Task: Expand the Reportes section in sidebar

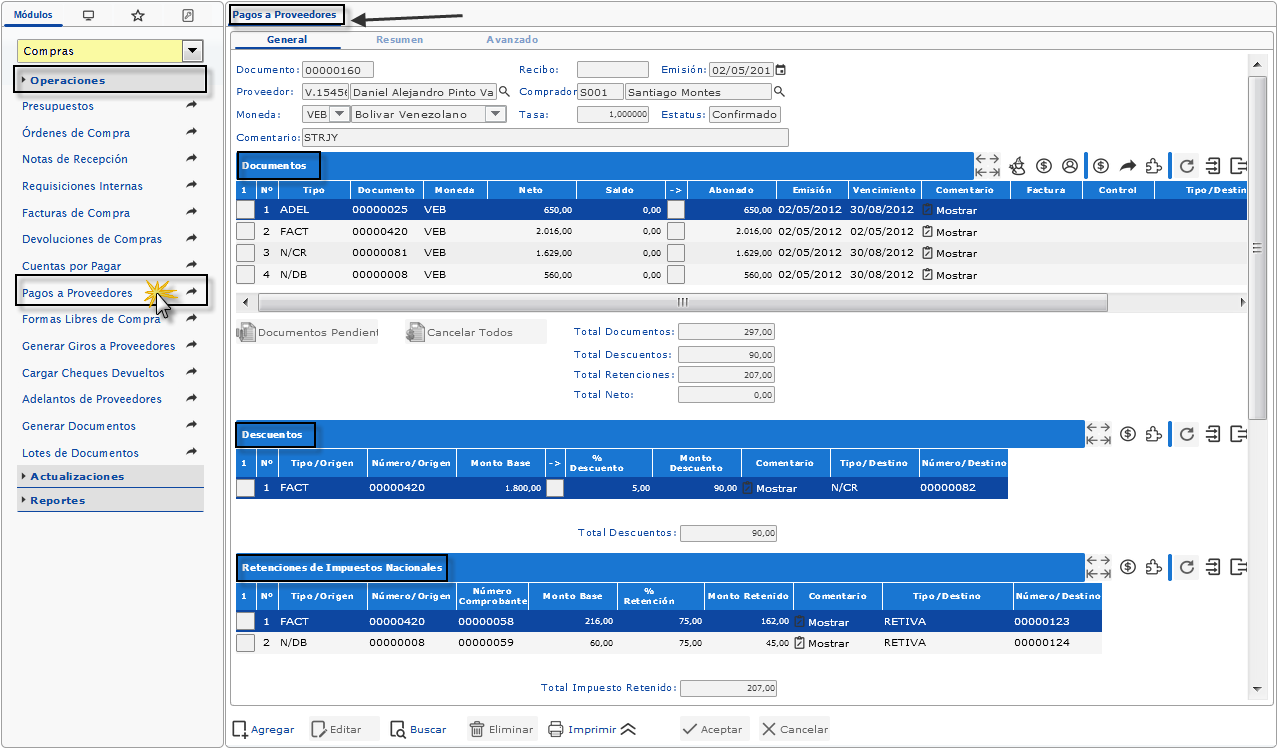Action: [x=58, y=500]
